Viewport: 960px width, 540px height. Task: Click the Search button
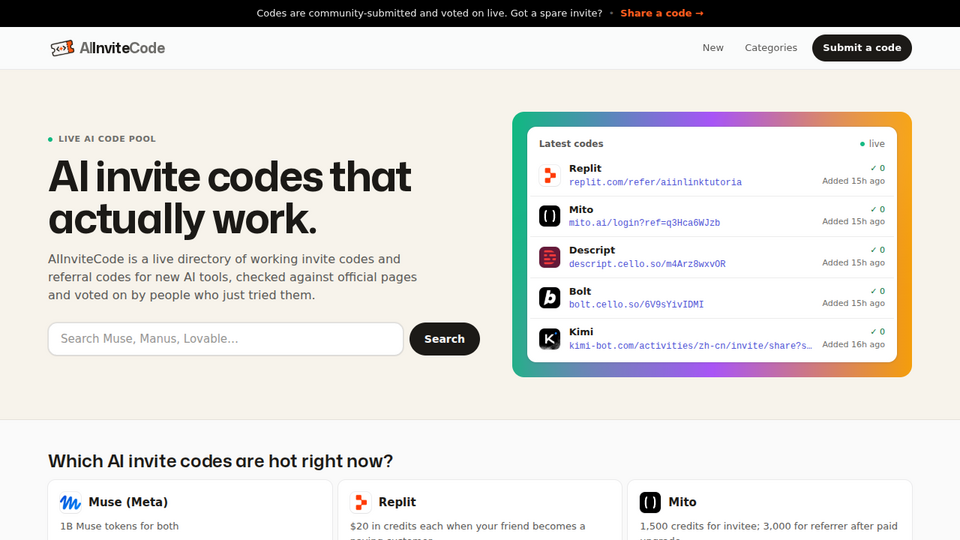[x=444, y=339]
